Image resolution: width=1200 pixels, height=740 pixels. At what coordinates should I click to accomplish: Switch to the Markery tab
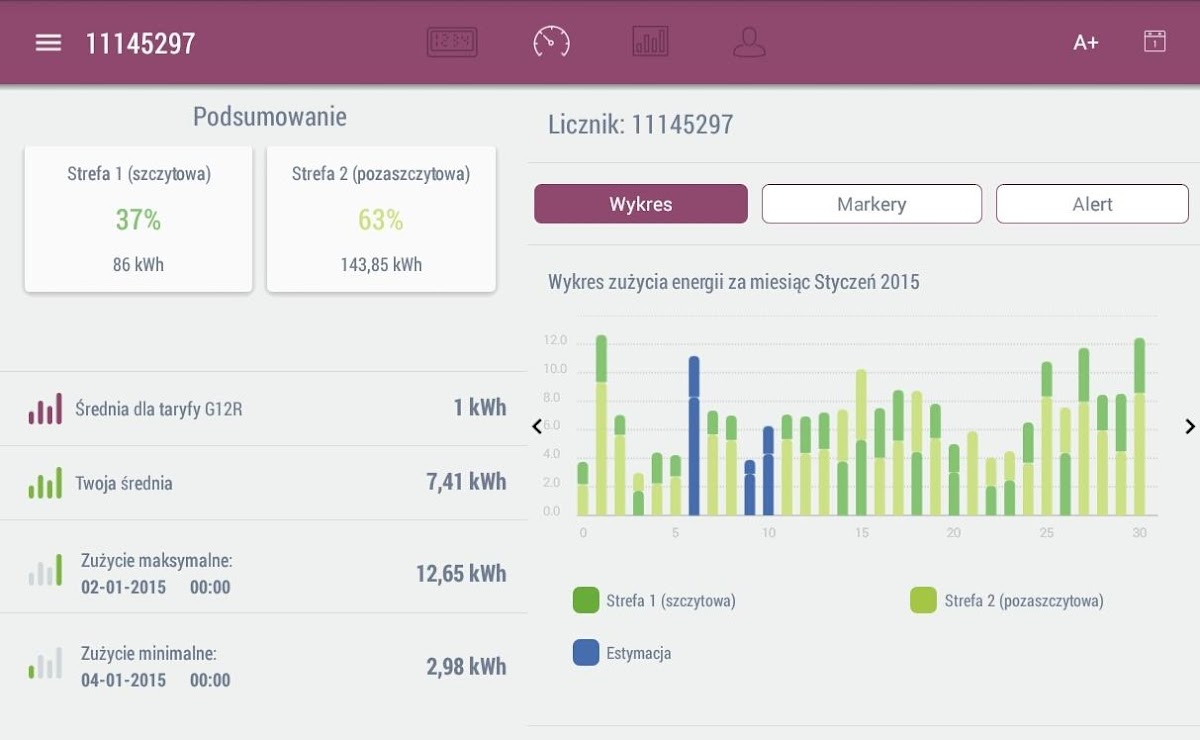pyautogui.click(x=871, y=204)
